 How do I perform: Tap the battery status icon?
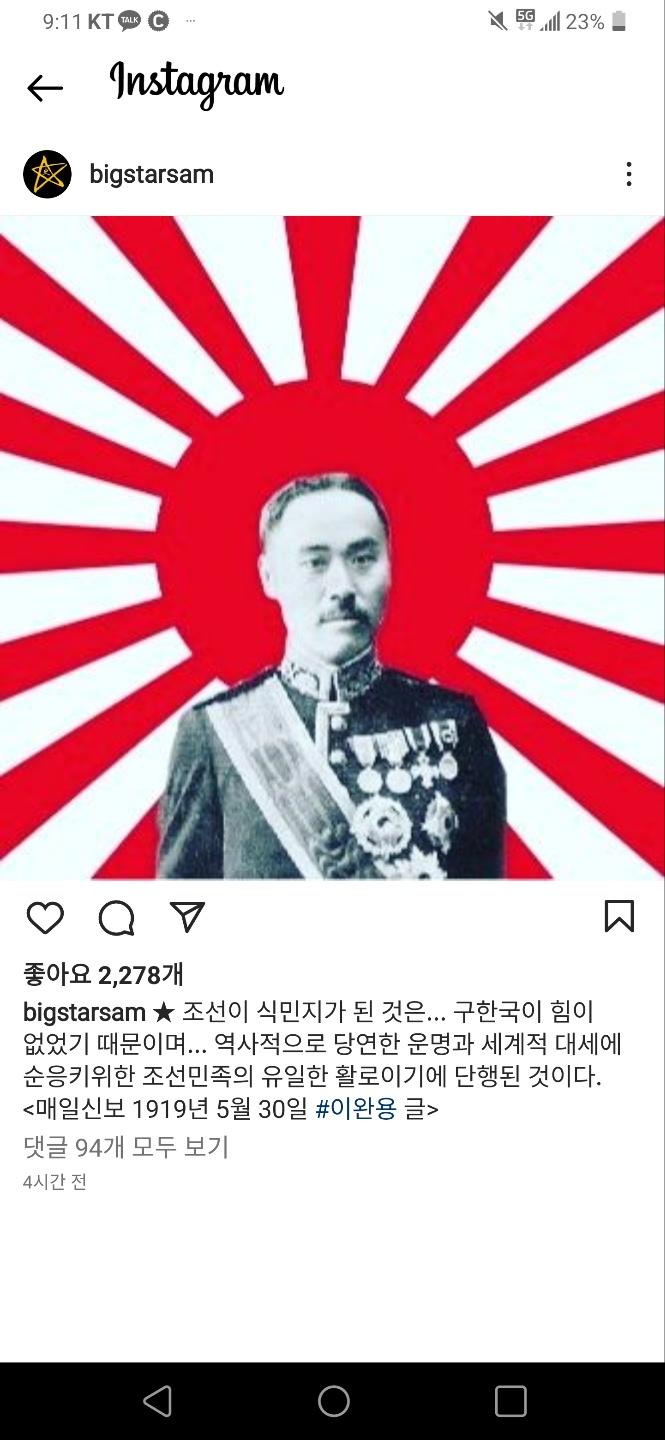coord(620,21)
